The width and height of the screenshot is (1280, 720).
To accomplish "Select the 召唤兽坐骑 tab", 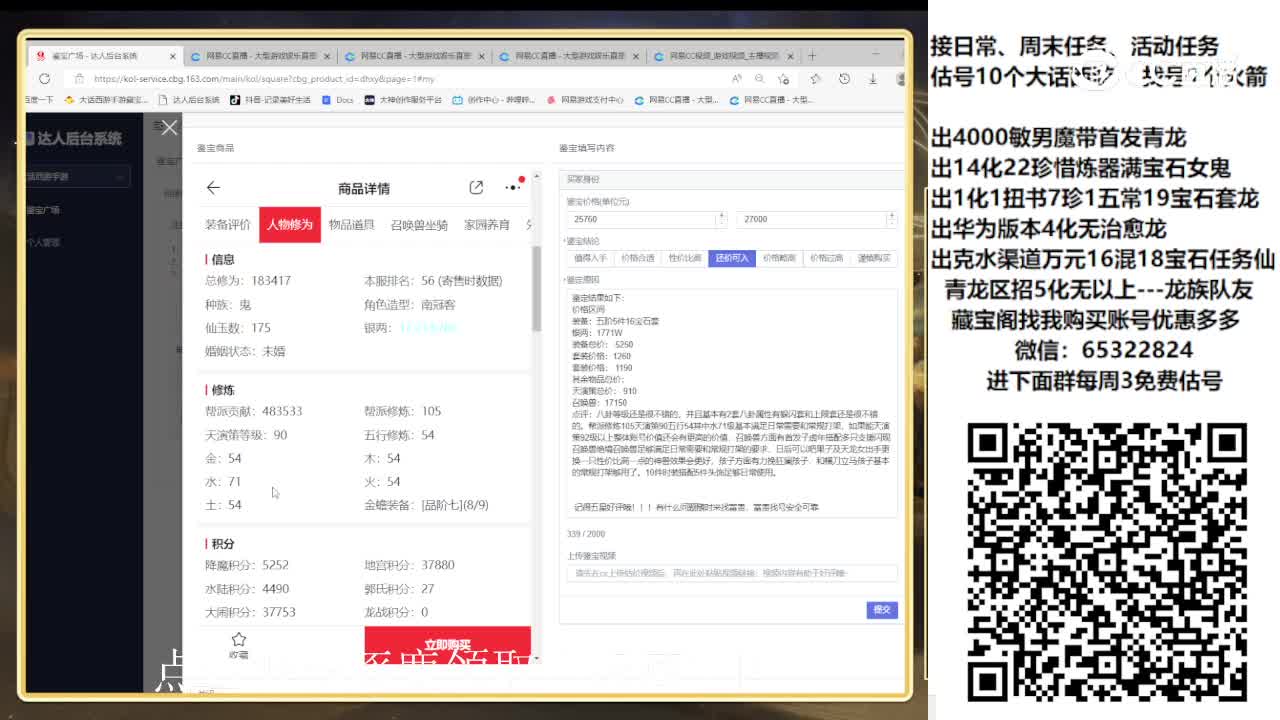I will click(419, 225).
